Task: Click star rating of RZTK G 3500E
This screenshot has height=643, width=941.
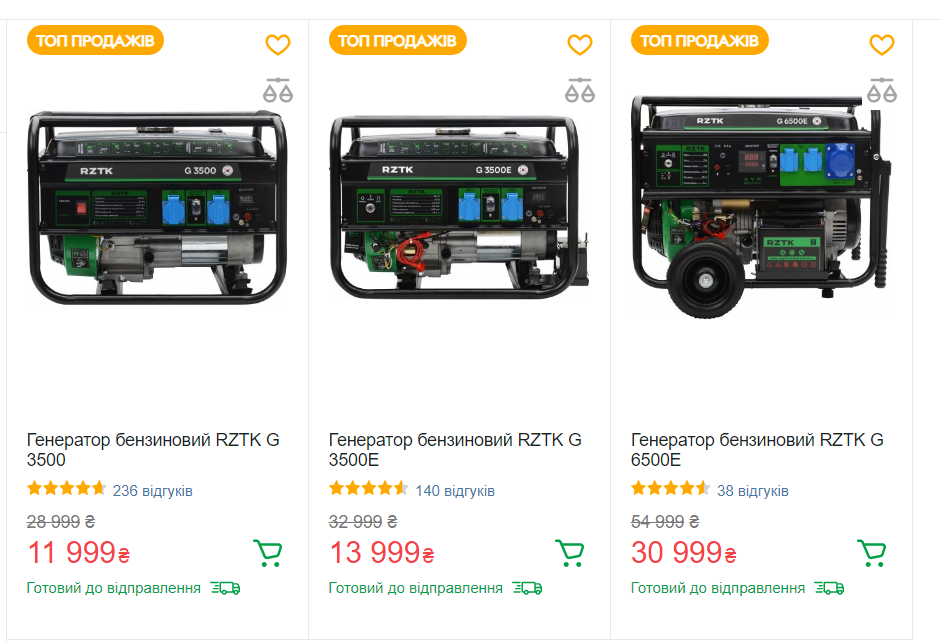Action: (x=368, y=488)
